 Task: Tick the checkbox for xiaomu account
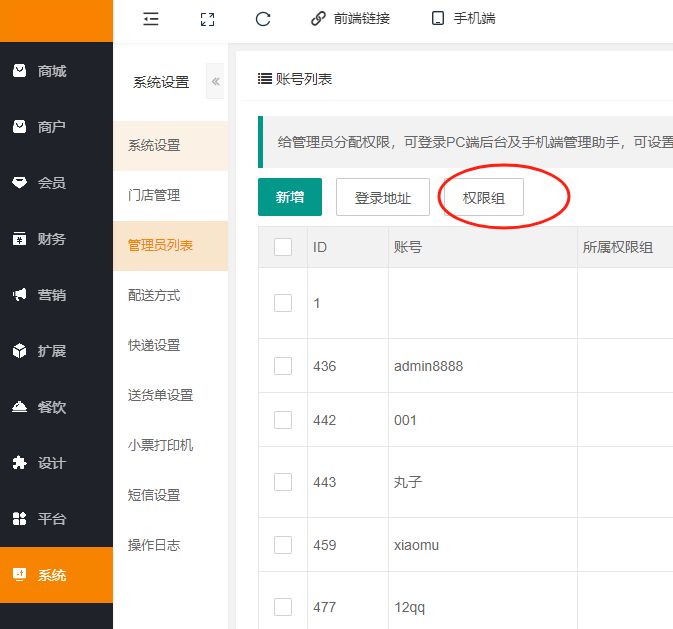tap(283, 545)
